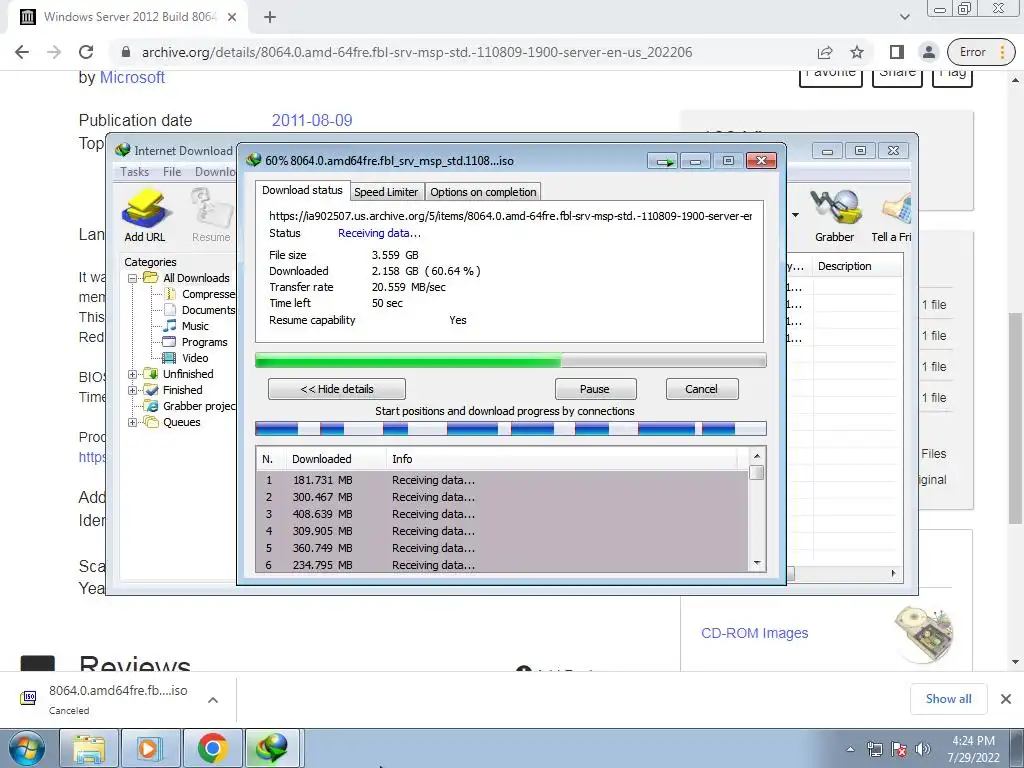Viewport: 1024px width, 768px height.
Task: Click the Hide details button
Action: coord(337,389)
